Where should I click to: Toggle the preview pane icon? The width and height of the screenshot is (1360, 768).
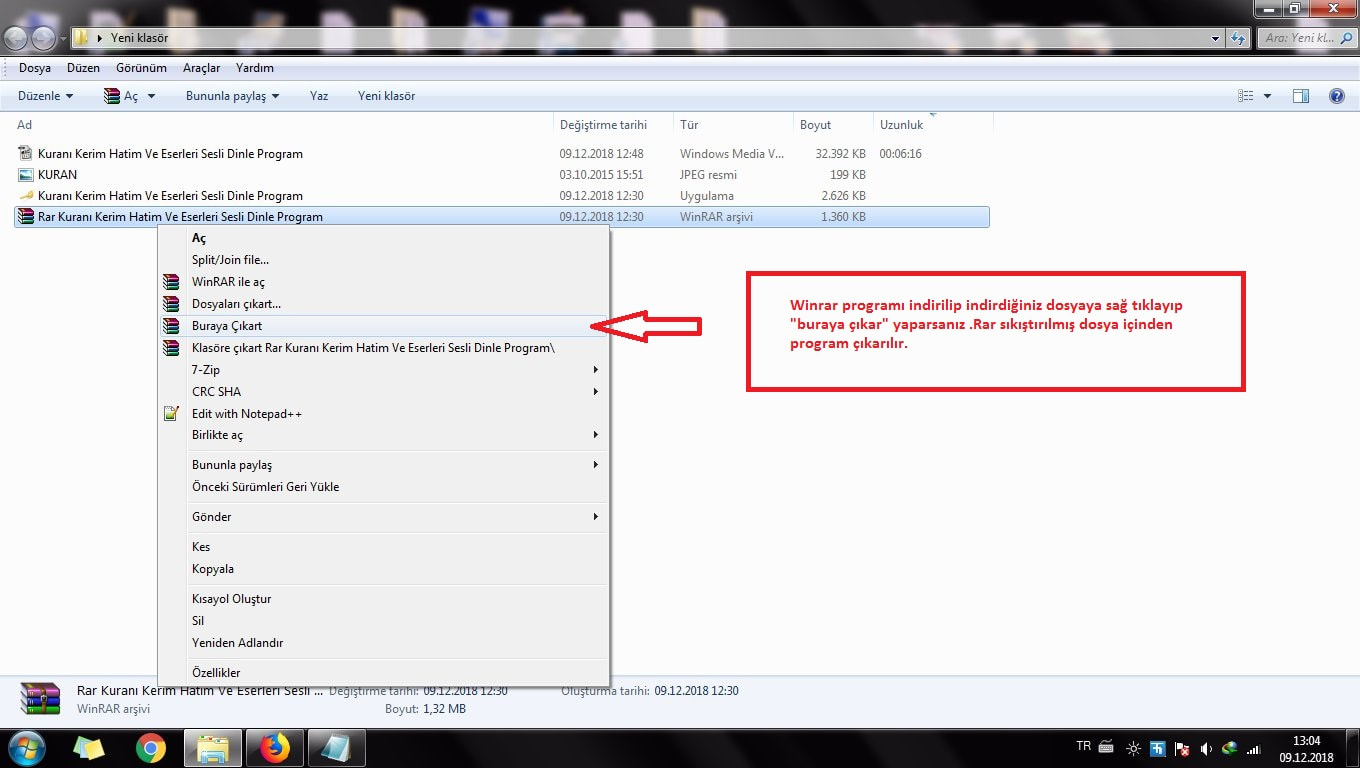coord(1300,96)
